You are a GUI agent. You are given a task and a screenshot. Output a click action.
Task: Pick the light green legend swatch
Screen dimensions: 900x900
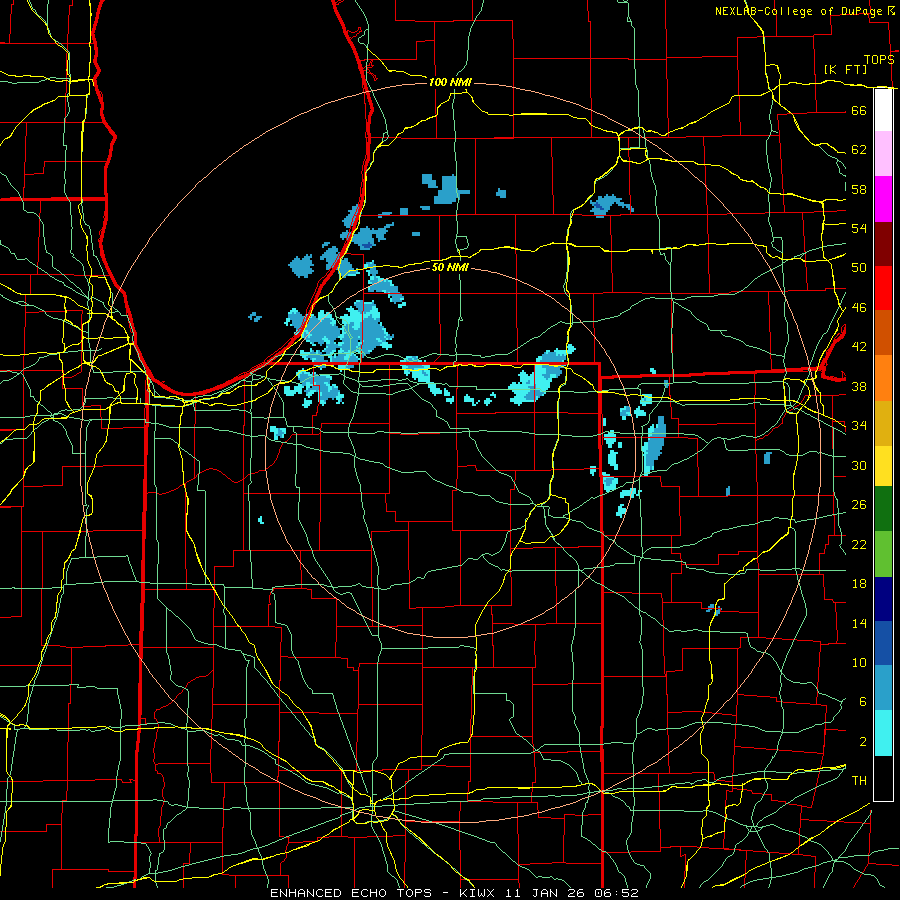pos(883,554)
